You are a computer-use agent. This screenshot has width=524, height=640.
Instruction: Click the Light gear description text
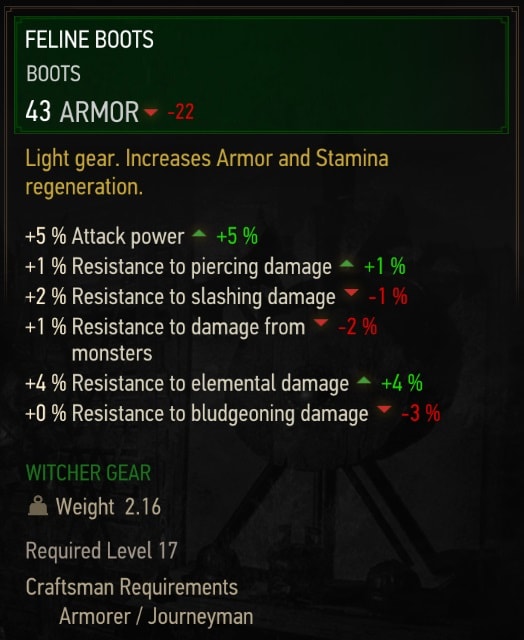(x=207, y=173)
